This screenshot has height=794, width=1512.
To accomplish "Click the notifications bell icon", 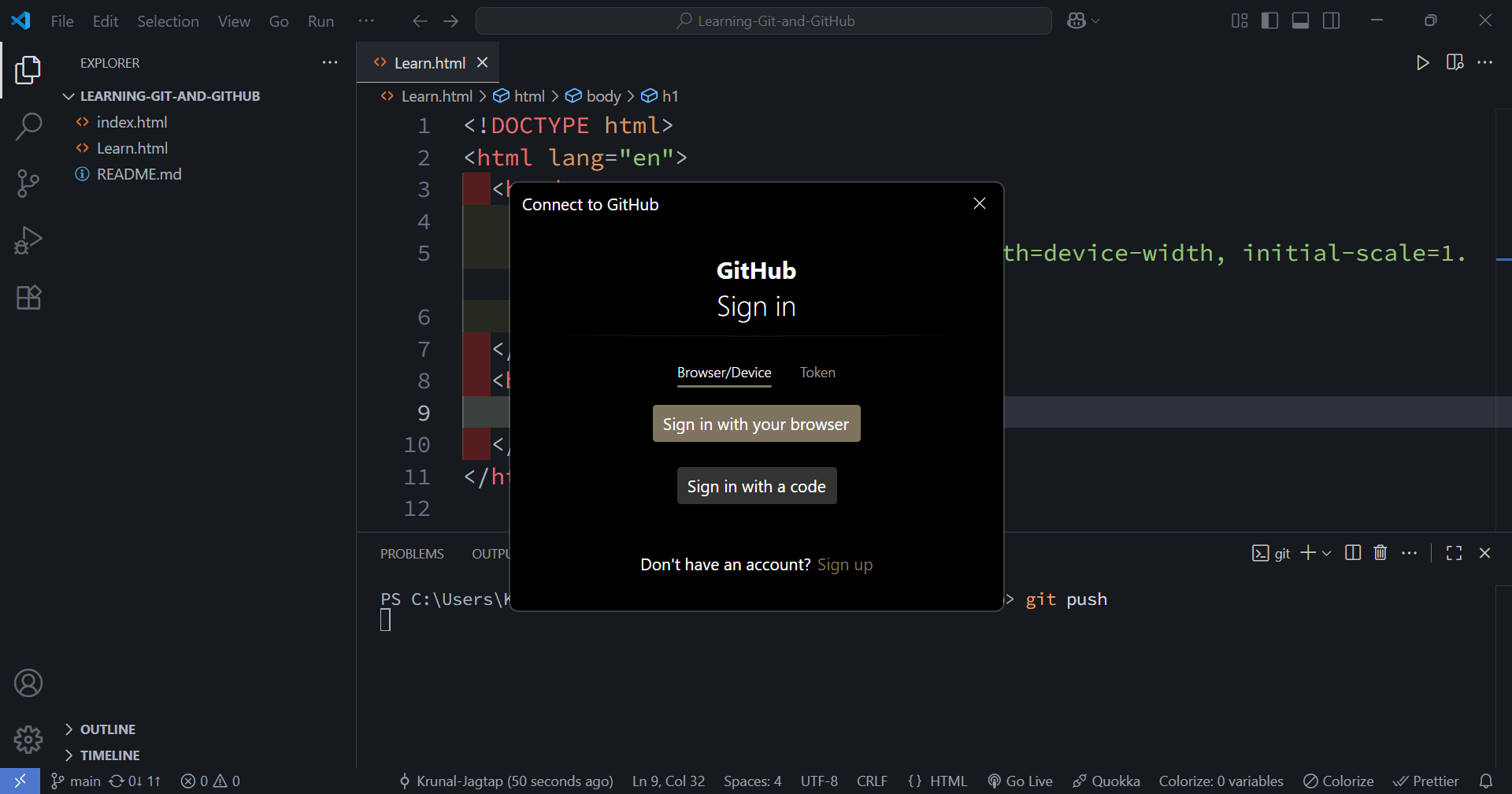I will [x=1486, y=781].
